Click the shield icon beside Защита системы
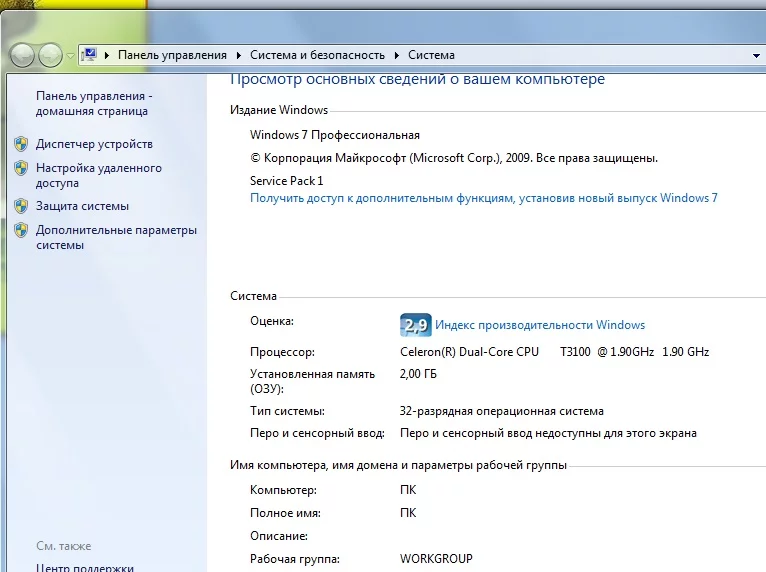 [21, 206]
